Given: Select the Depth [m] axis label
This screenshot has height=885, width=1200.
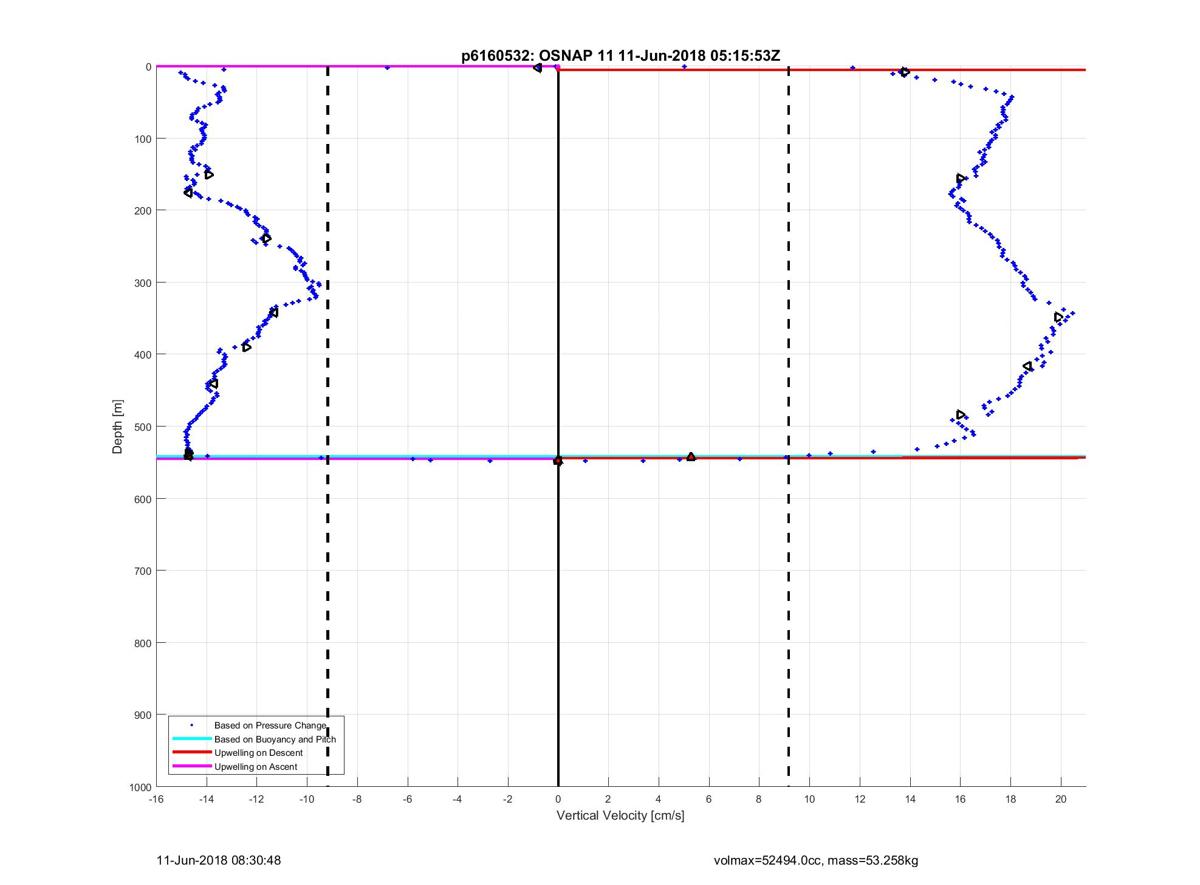Looking at the screenshot, I should click(118, 427).
